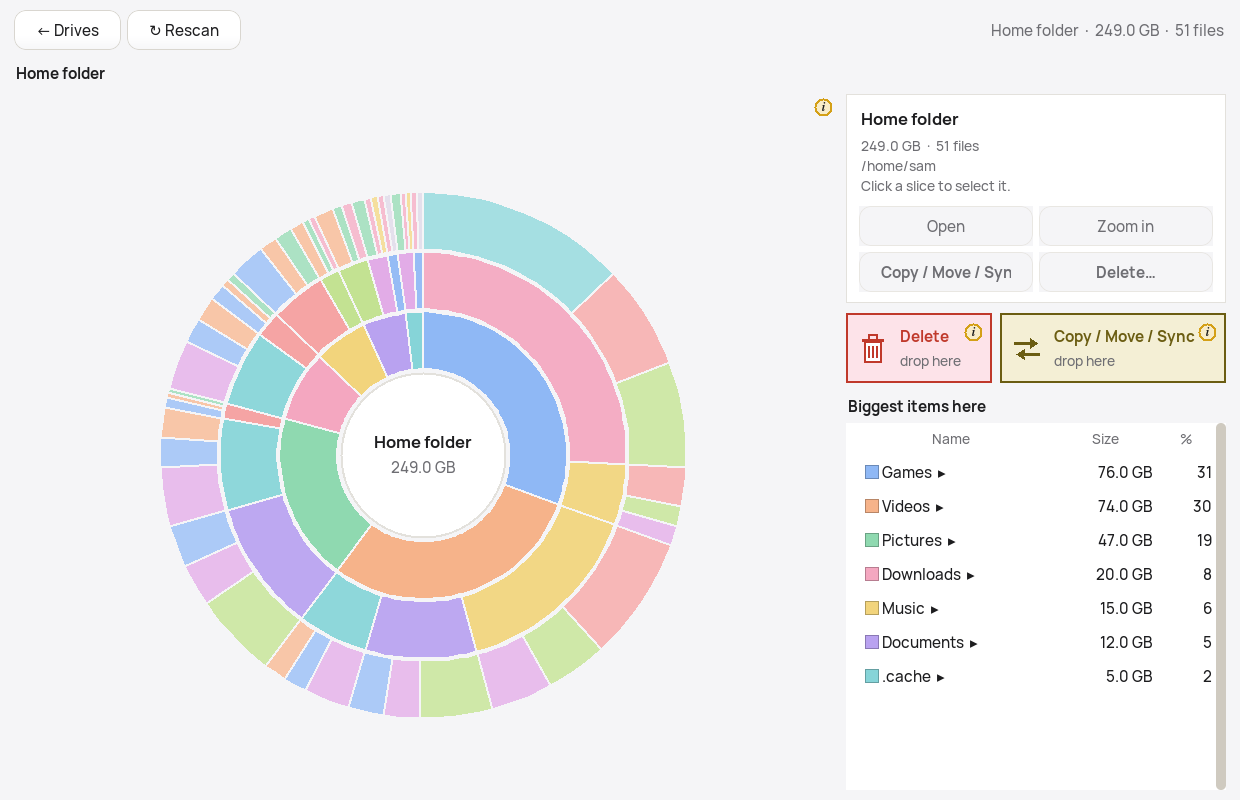Click the orange Videos color swatch

tap(872, 506)
